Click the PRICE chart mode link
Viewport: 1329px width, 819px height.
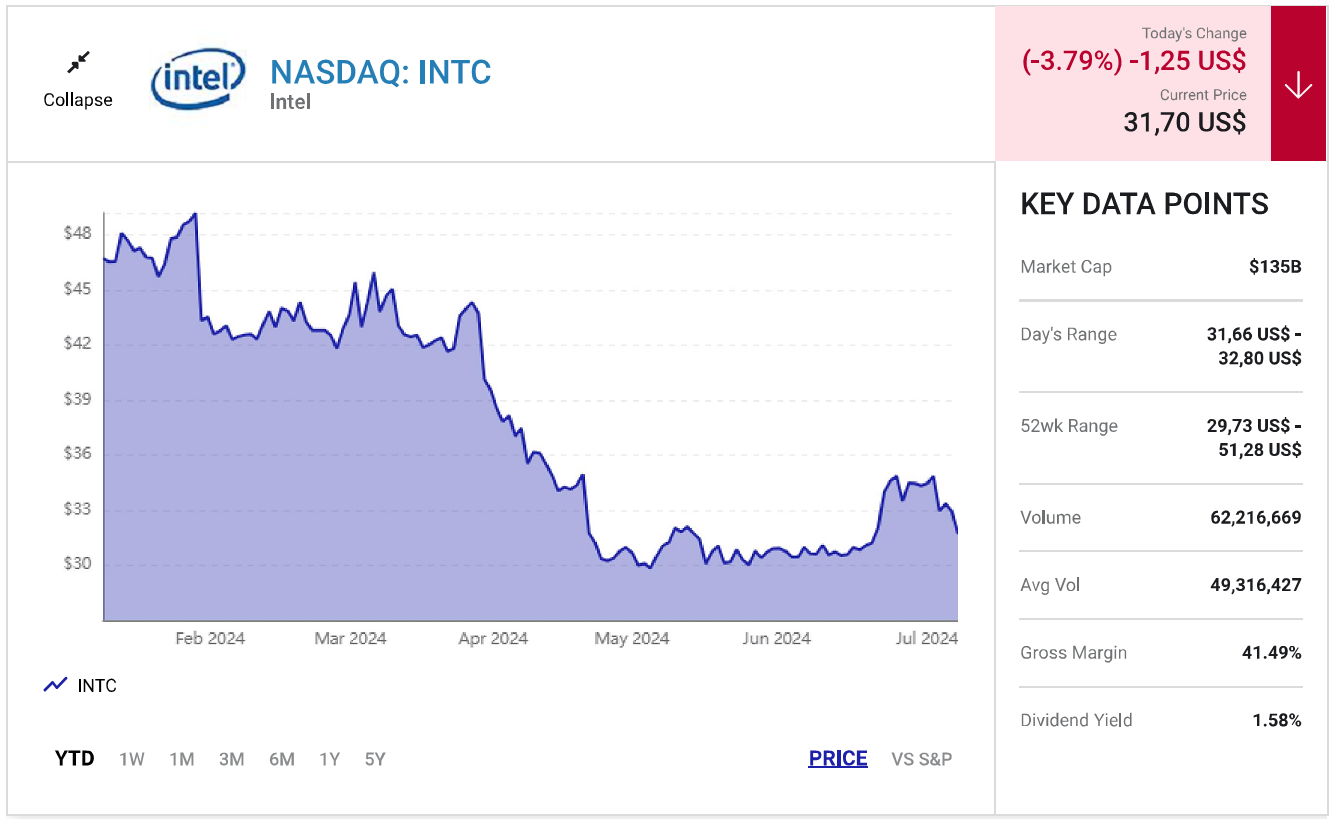point(838,759)
